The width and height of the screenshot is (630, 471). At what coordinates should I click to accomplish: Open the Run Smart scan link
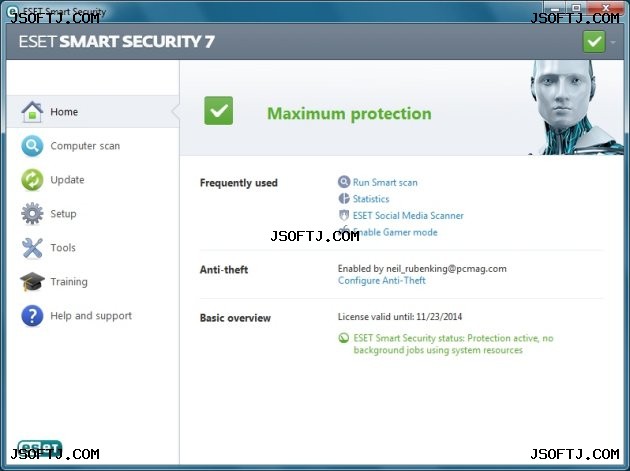point(385,182)
